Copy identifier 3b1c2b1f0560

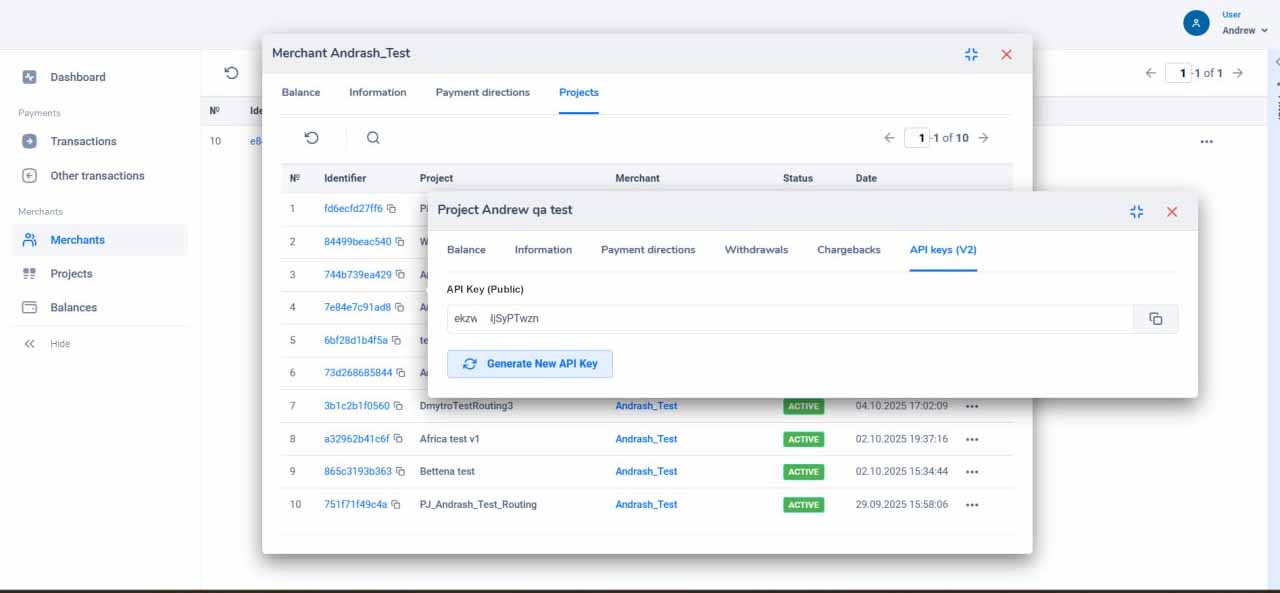click(x=398, y=406)
